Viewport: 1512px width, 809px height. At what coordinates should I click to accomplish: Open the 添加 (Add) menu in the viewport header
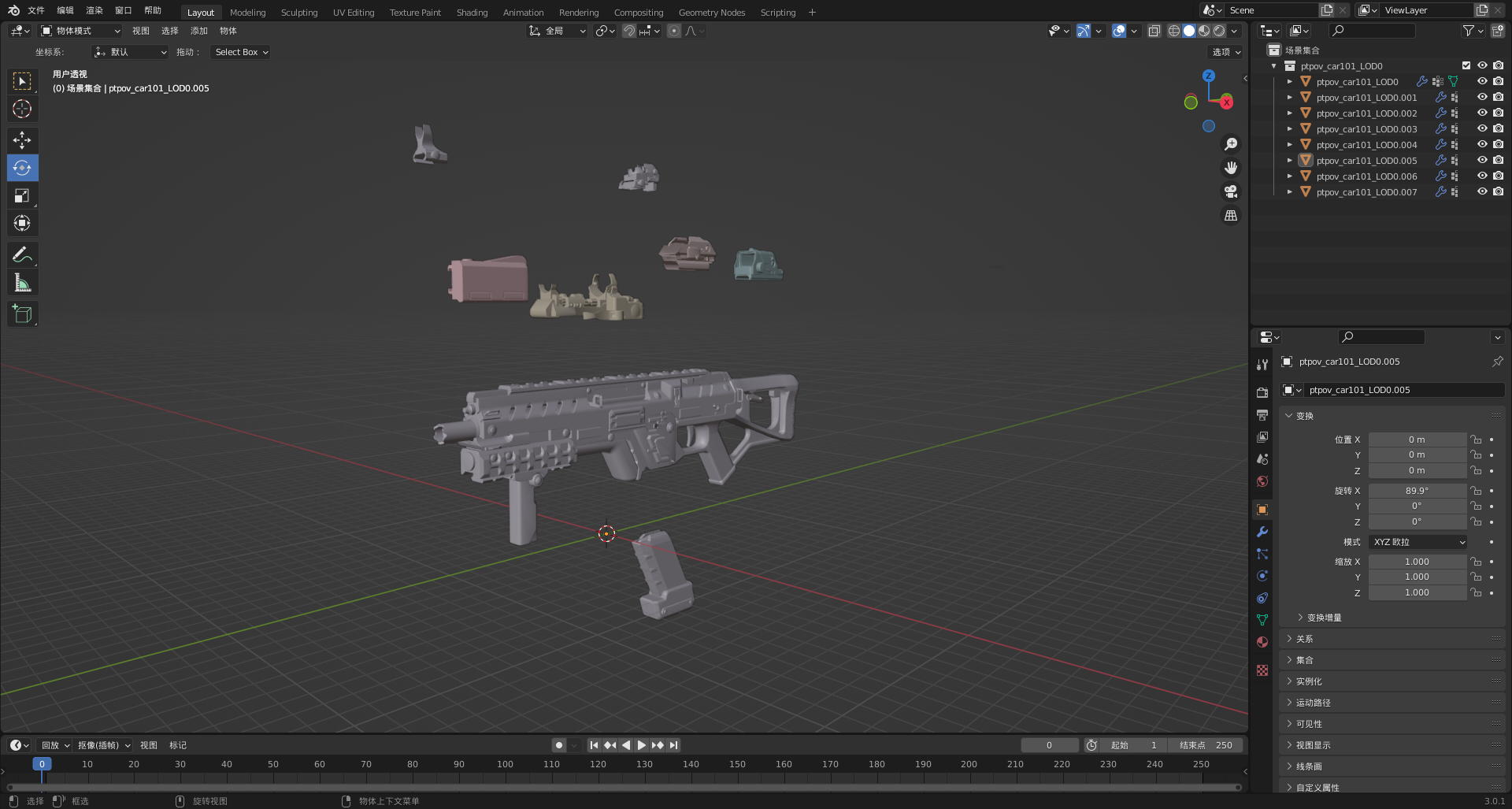pos(198,31)
